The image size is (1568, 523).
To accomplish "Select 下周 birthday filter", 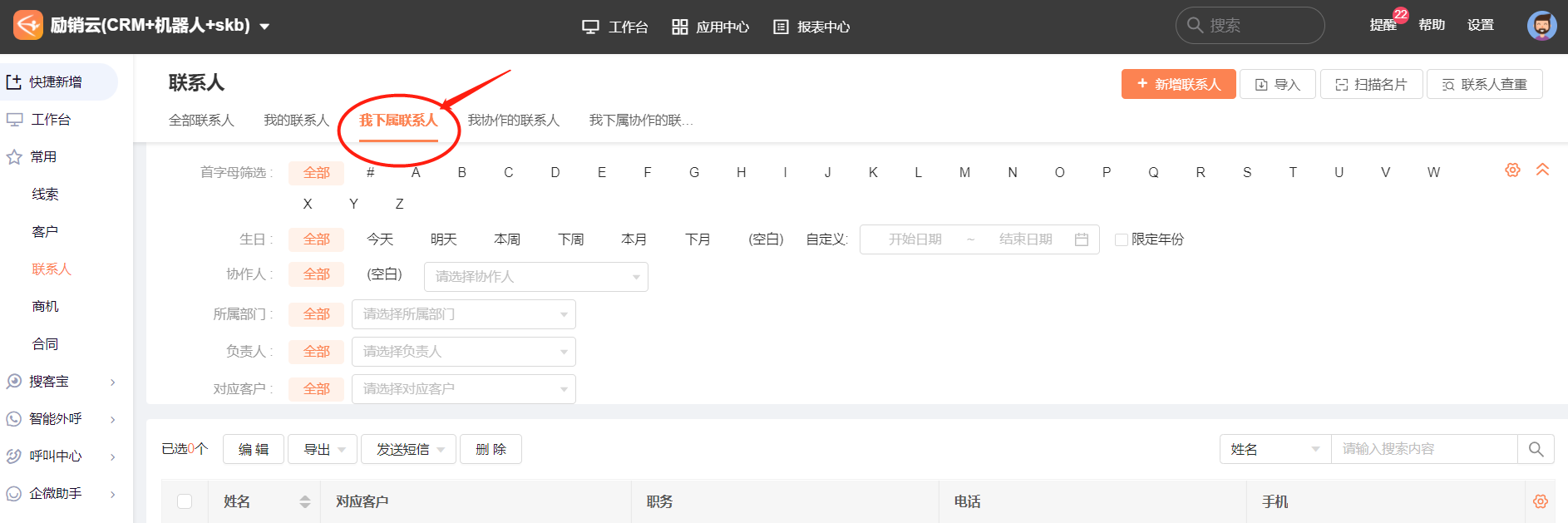I will 571,239.
